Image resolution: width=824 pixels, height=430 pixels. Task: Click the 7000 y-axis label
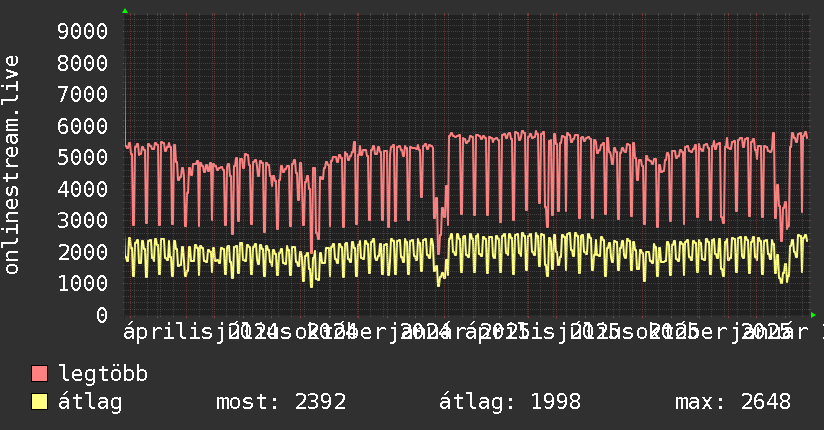[x=83, y=95]
